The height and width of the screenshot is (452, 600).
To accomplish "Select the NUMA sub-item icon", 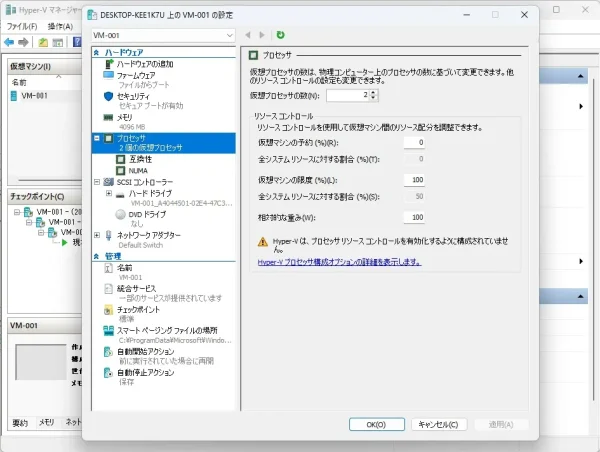I will point(121,170).
